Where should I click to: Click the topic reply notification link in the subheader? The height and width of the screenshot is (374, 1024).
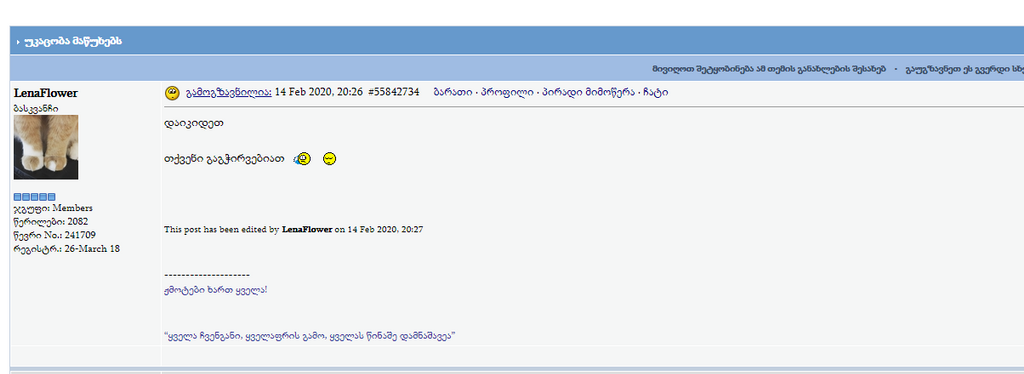point(769,69)
